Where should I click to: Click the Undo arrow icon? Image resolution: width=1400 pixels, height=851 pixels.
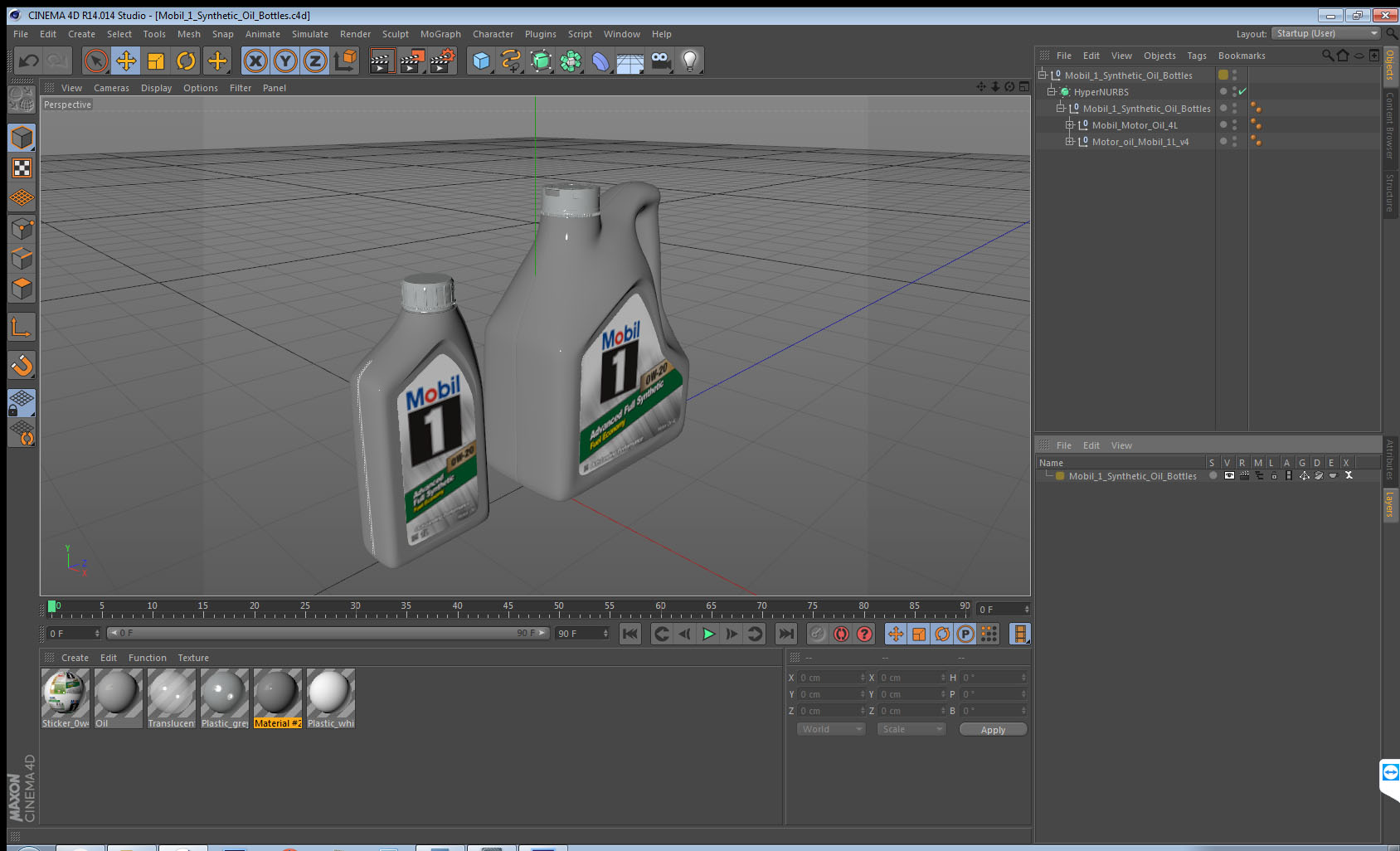tap(29, 61)
